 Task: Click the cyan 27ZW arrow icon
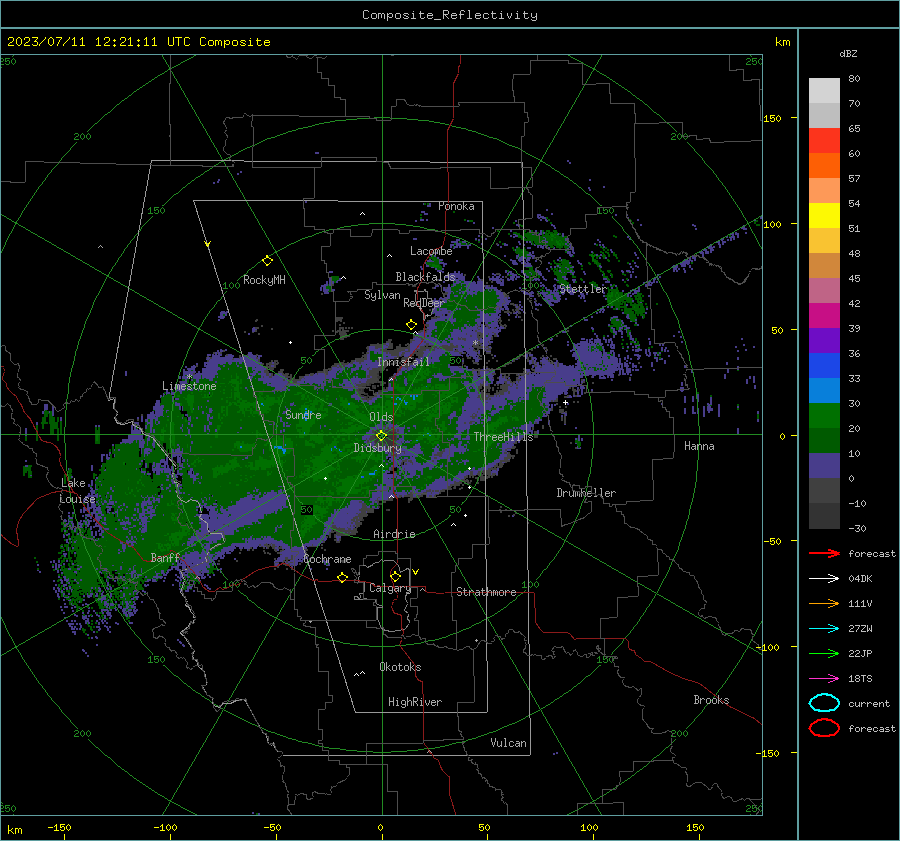[824, 629]
